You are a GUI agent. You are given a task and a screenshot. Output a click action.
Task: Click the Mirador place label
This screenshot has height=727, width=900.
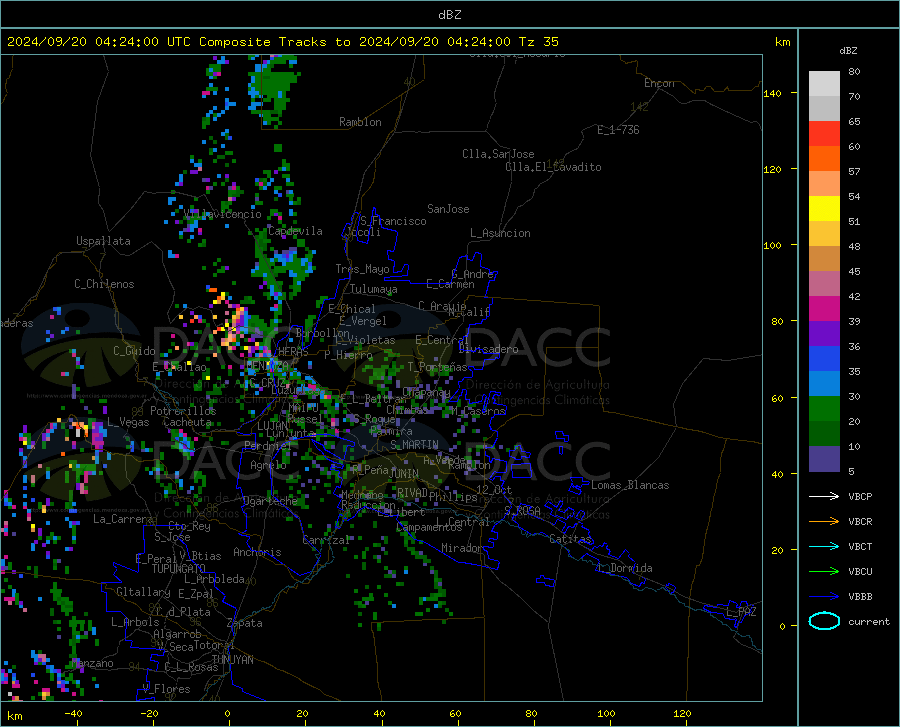point(461,548)
